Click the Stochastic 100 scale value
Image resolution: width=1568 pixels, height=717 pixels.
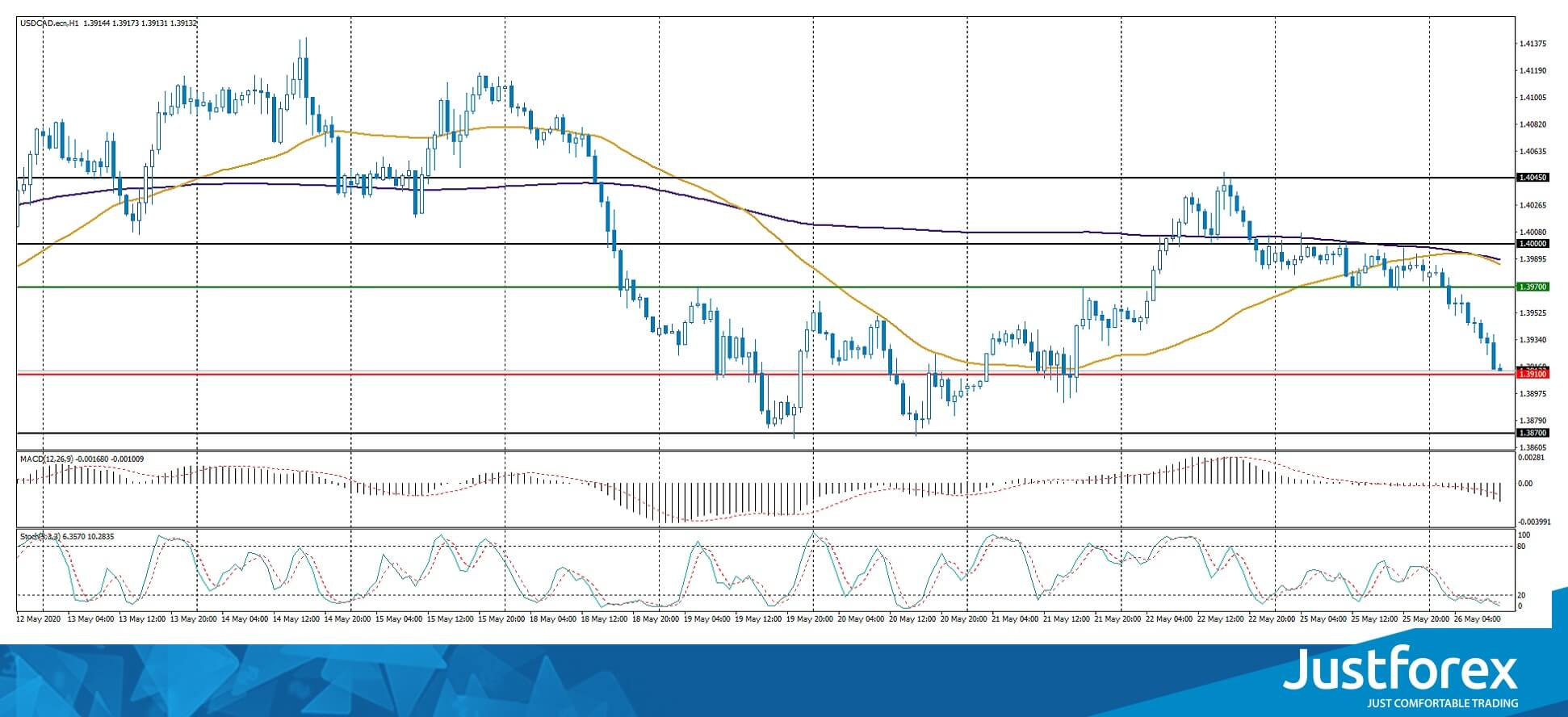pos(1524,535)
